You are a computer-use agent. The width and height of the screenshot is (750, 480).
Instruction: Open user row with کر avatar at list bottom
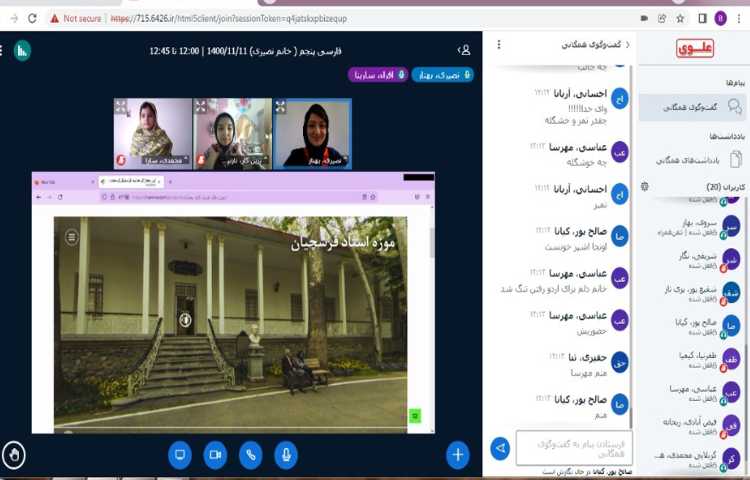pos(692,459)
